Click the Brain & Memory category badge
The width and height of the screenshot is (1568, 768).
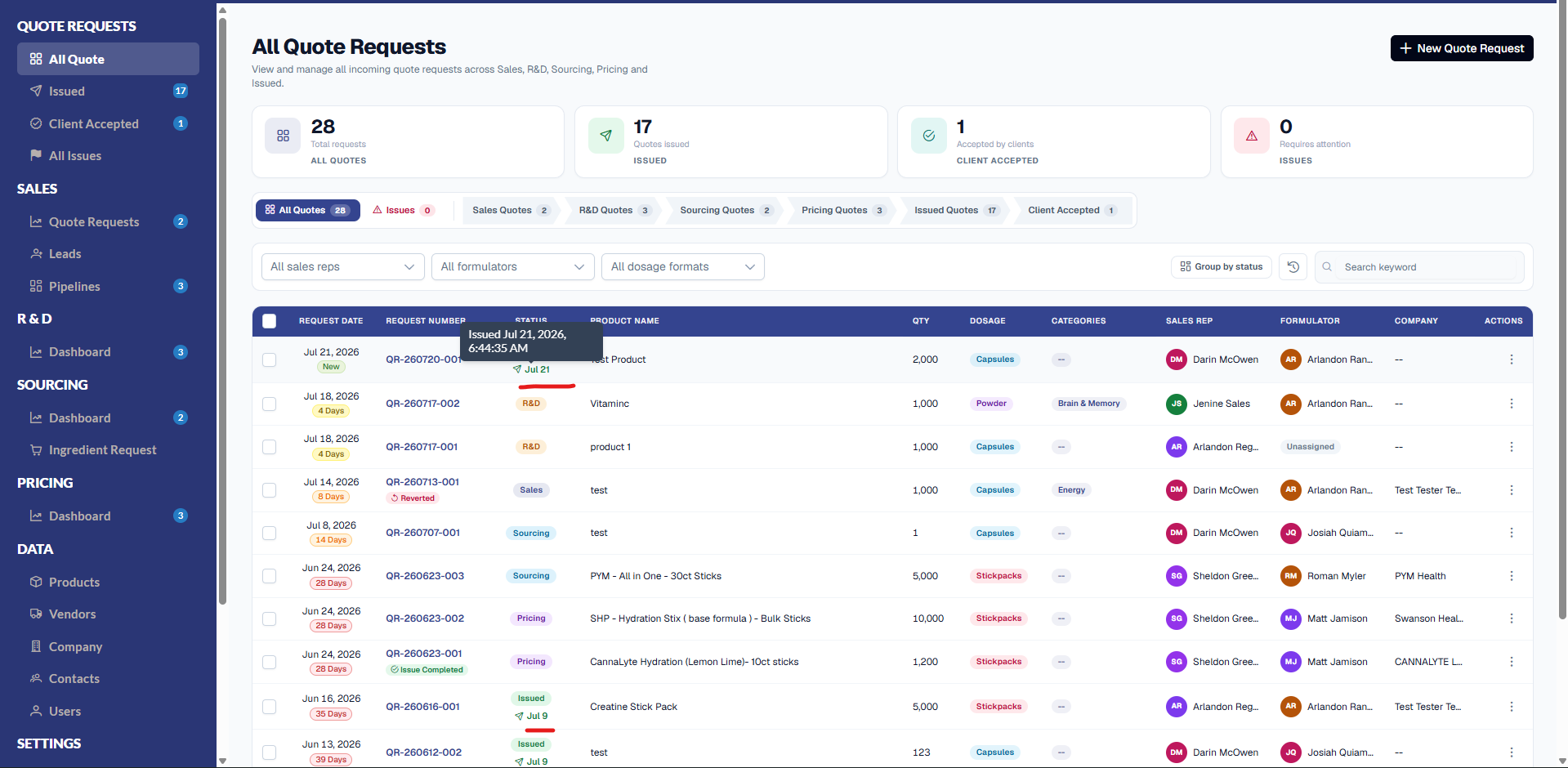point(1088,404)
